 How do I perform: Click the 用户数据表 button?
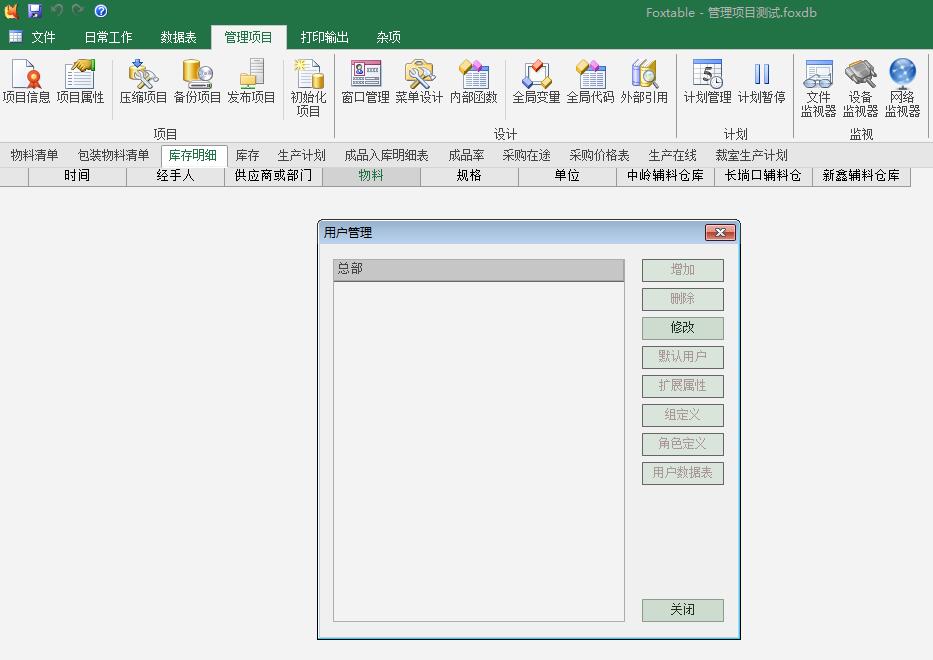coord(682,473)
